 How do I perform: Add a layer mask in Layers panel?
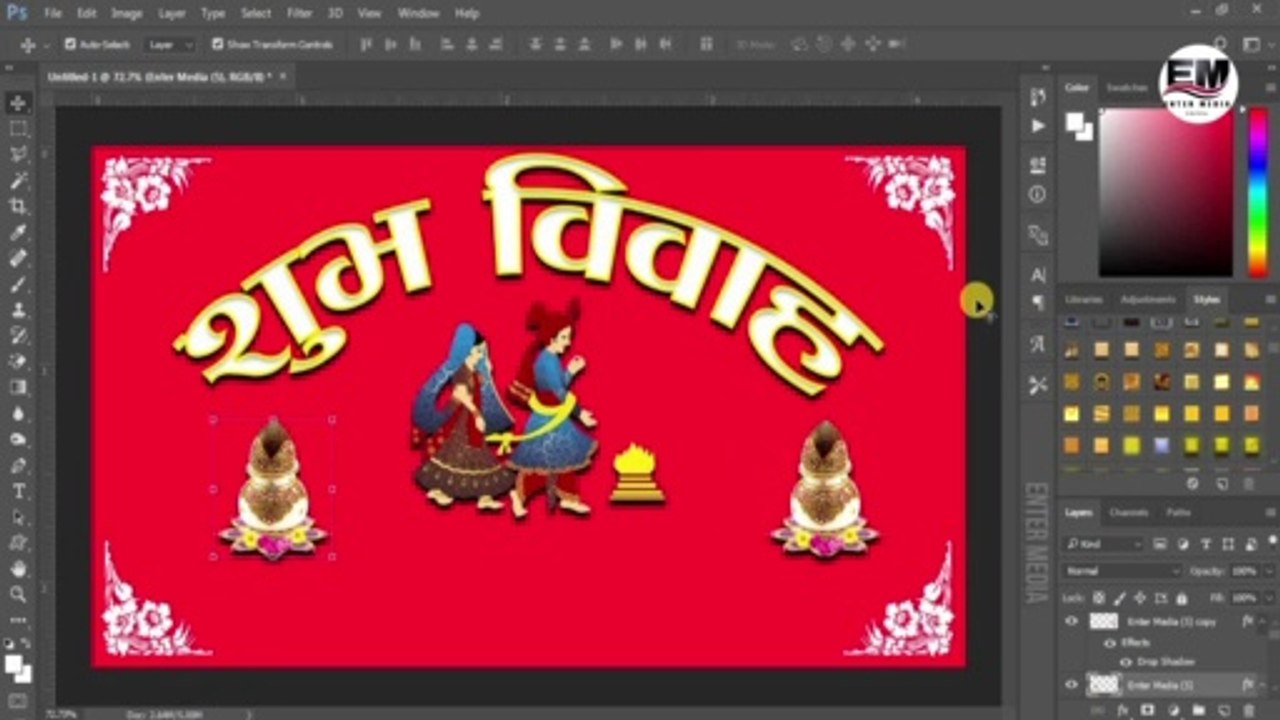point(1148,710)
